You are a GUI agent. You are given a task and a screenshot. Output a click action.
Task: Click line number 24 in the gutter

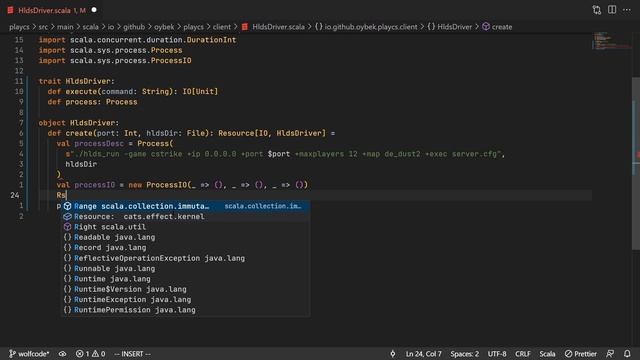tap(15, 195)
